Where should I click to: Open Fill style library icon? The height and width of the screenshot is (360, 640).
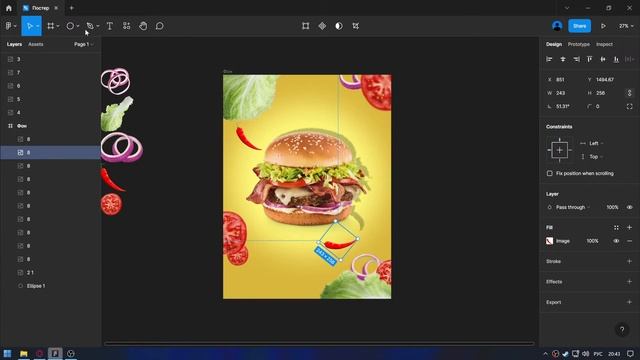click(616, 227)
